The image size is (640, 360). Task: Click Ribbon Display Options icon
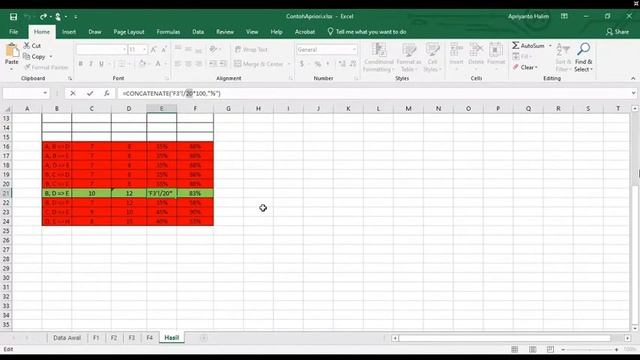(564, 16)
